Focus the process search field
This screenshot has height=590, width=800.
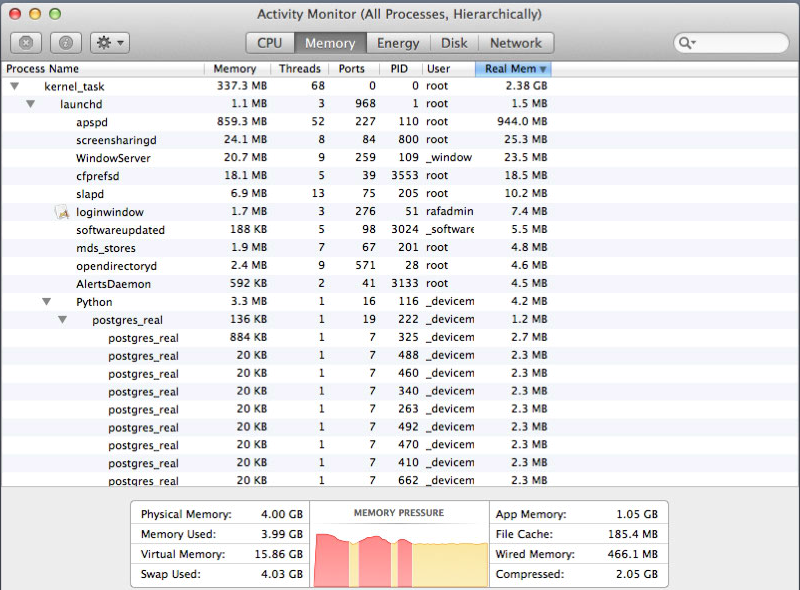pos(731,43)
